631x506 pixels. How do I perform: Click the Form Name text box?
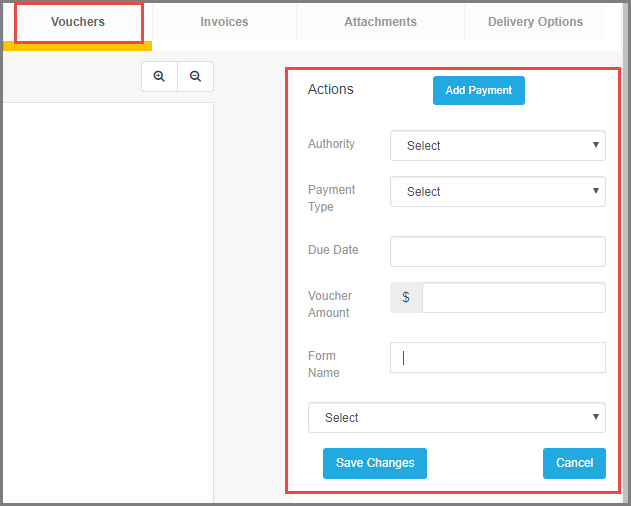click(498, 357)
